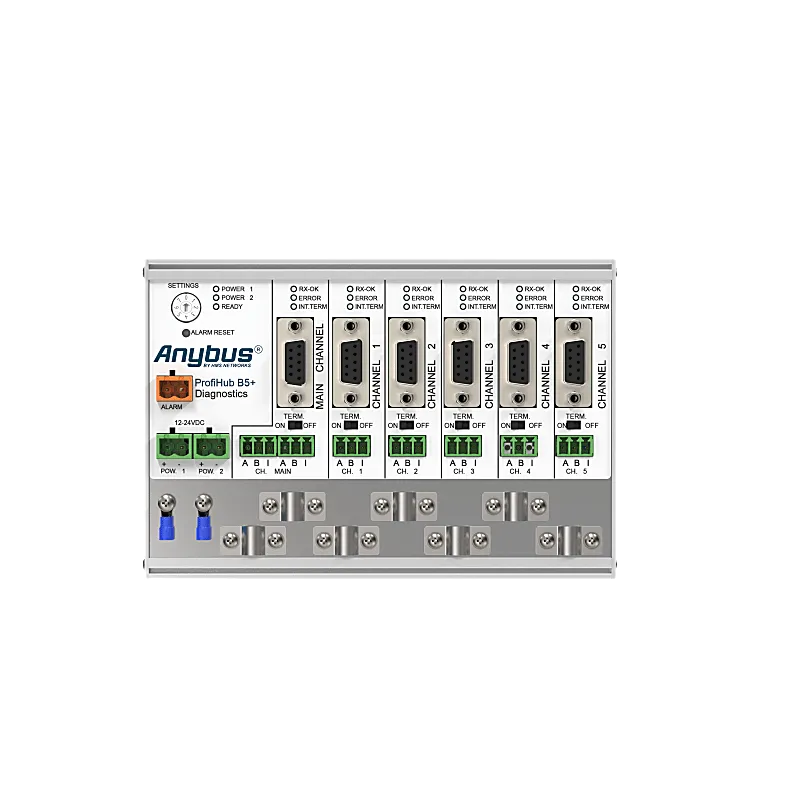Click the MAIN CHANNEL INT.TERM LED
The image size is (800, 800).
coord(293,307)
